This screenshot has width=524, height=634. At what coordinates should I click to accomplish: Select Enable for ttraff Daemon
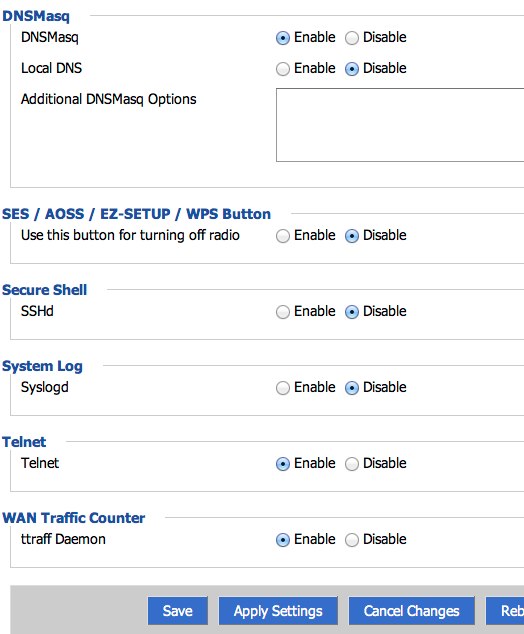283,540
